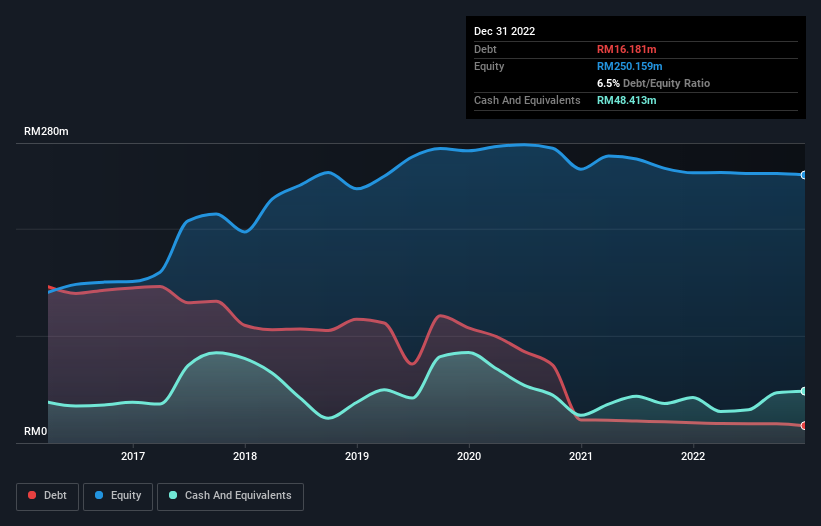Select the Equity end-point marker on chart
Viewport: 821px width, 526px height.
(x=804, y=175)
